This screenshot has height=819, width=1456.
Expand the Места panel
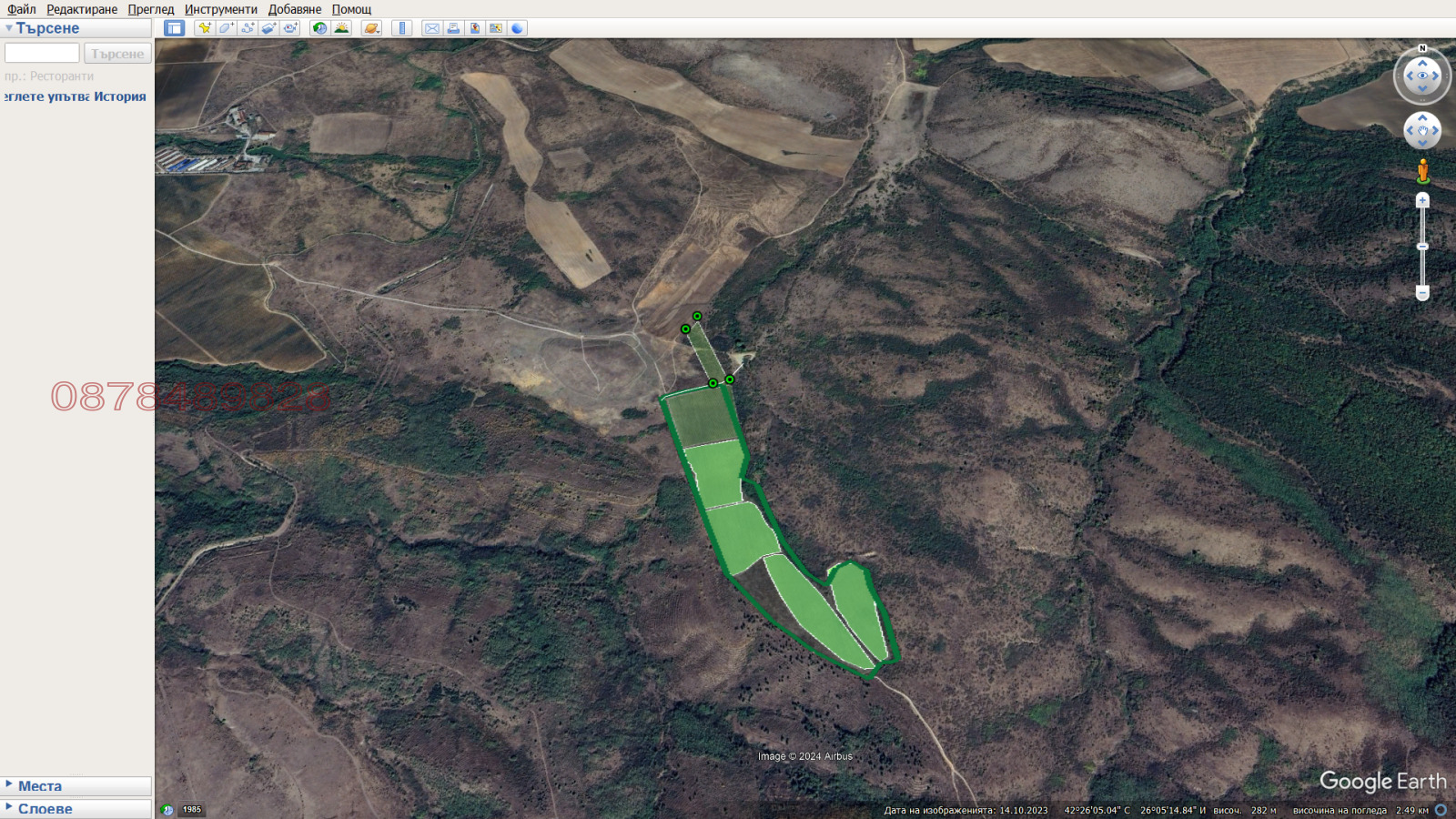coord(9,784)
